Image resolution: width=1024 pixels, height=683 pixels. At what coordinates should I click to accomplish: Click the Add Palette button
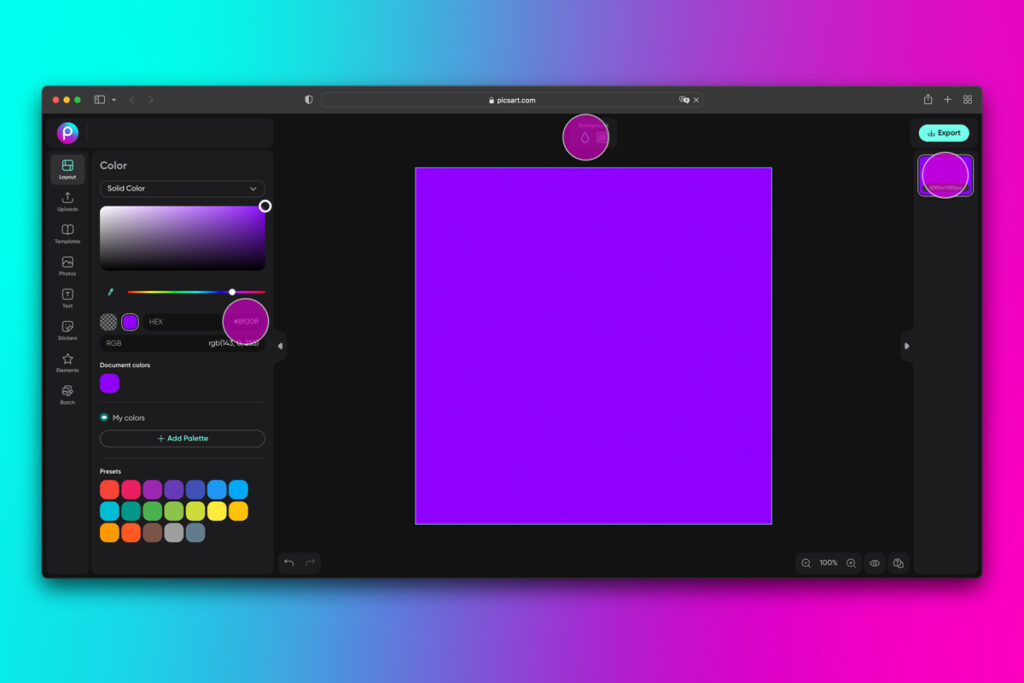[181, 438]
